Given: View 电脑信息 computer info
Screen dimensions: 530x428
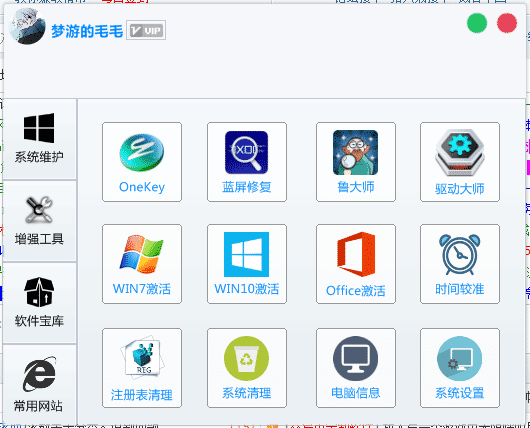Looking at the screenshot, I should coord(356,368).
